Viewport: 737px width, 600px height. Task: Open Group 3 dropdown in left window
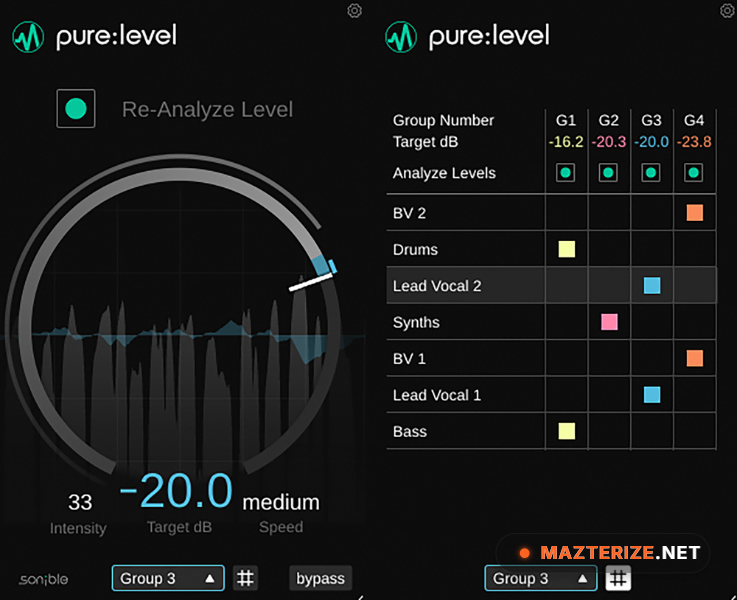click(x=168, y=578)
